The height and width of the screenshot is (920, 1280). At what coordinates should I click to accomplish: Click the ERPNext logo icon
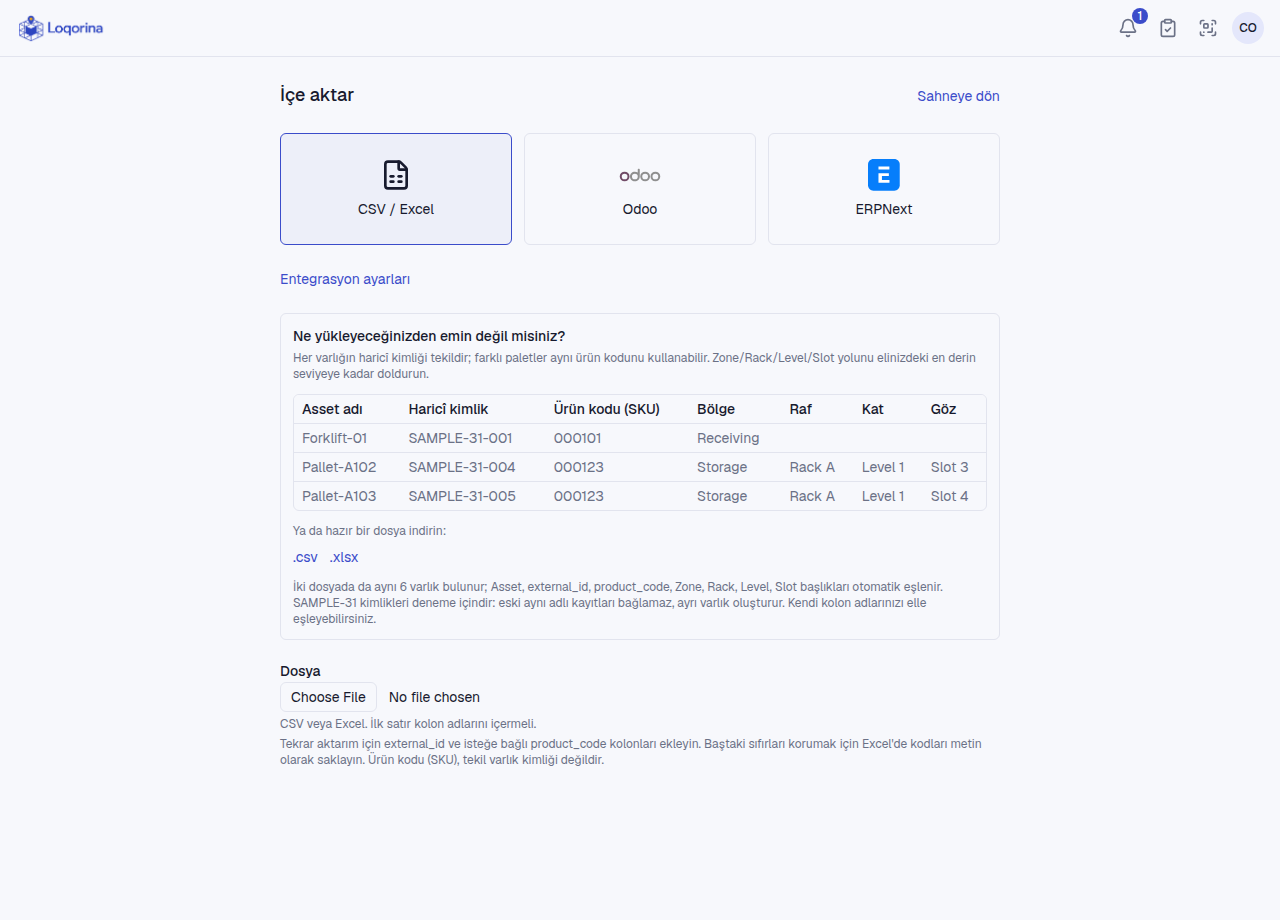(884, 175)
